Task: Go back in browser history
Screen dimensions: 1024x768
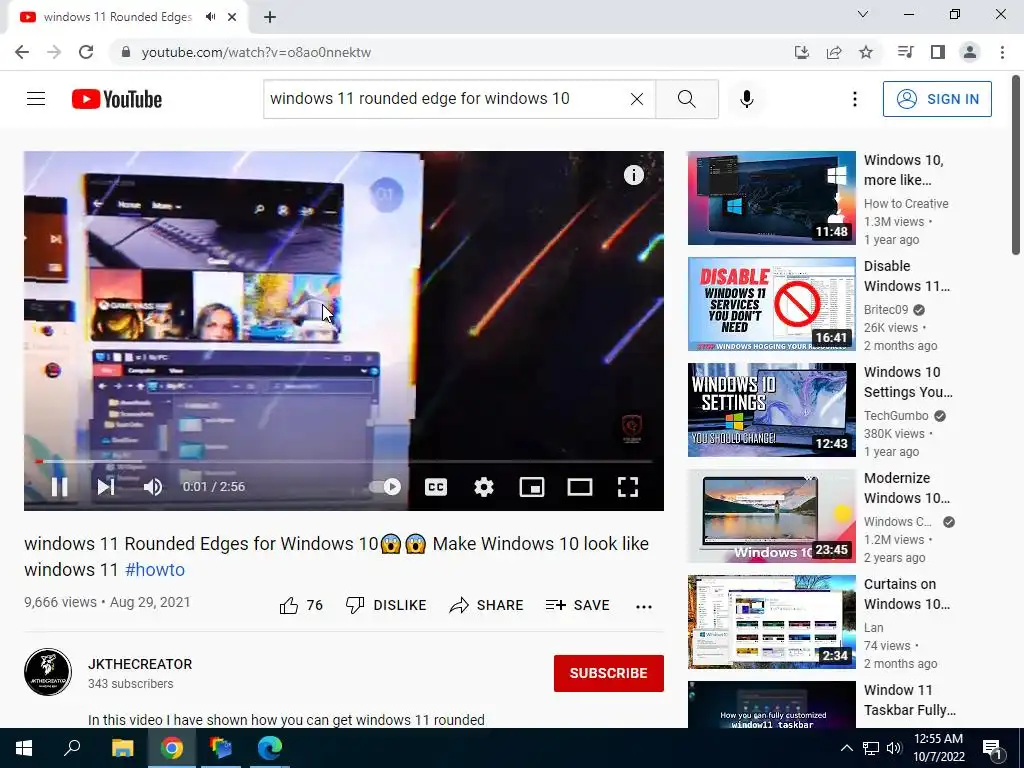Action: 22,52
